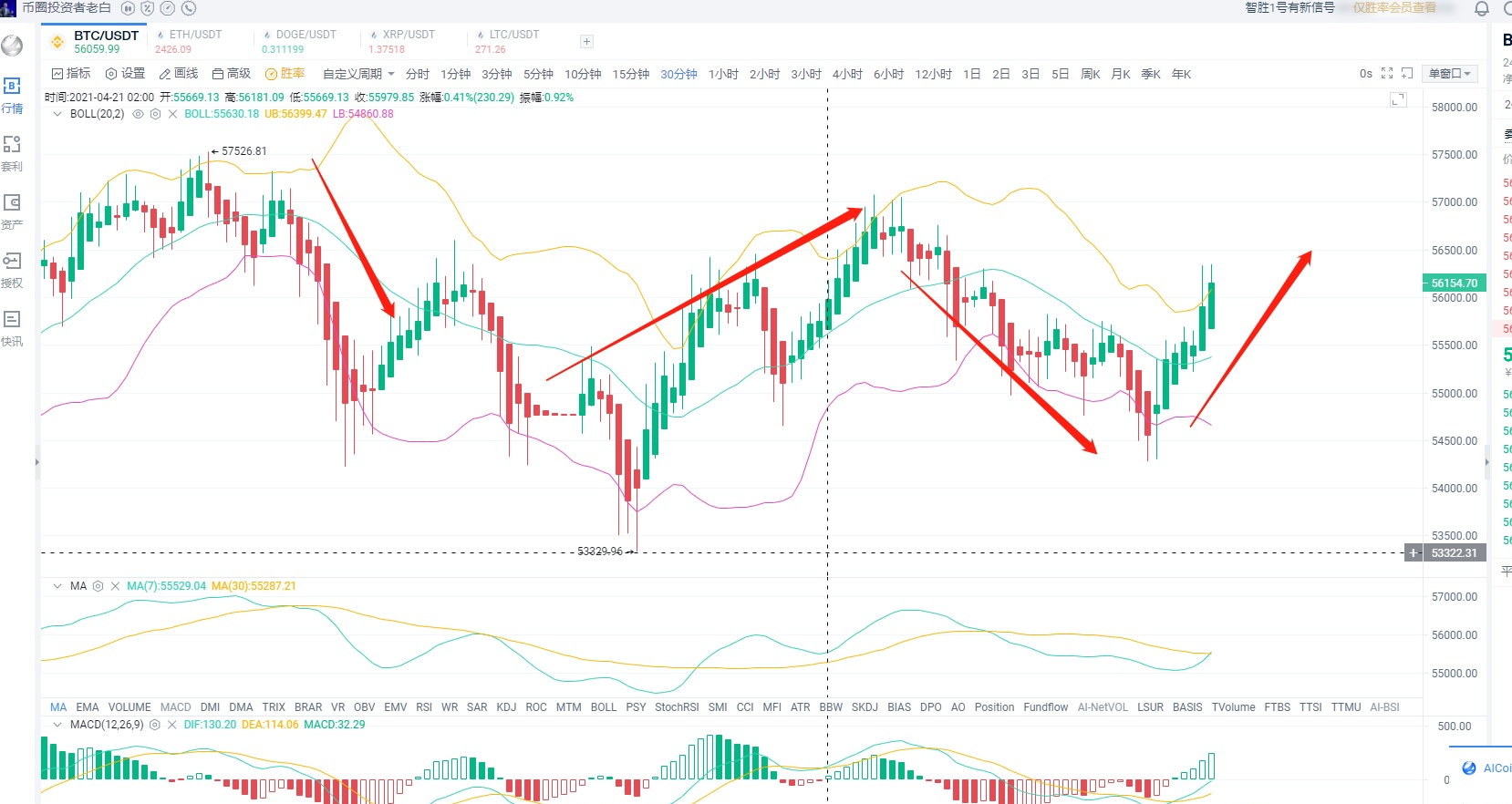The image size is (1512, 804).
Task: Collapse the MACD(12,26,9) chevron
Action: pyautogui.click(x=57, y=725)
